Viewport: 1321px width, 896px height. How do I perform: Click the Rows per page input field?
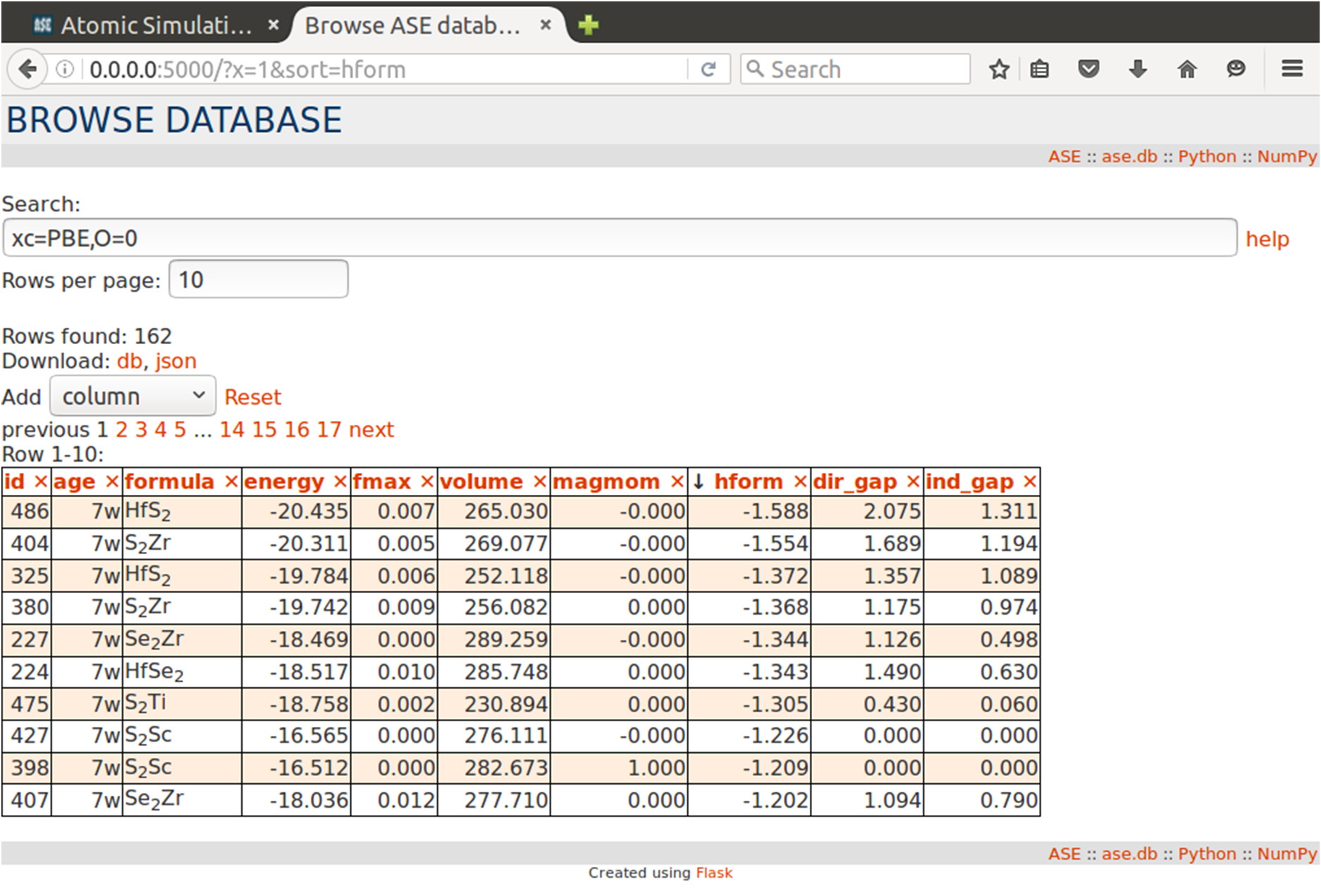258,280
